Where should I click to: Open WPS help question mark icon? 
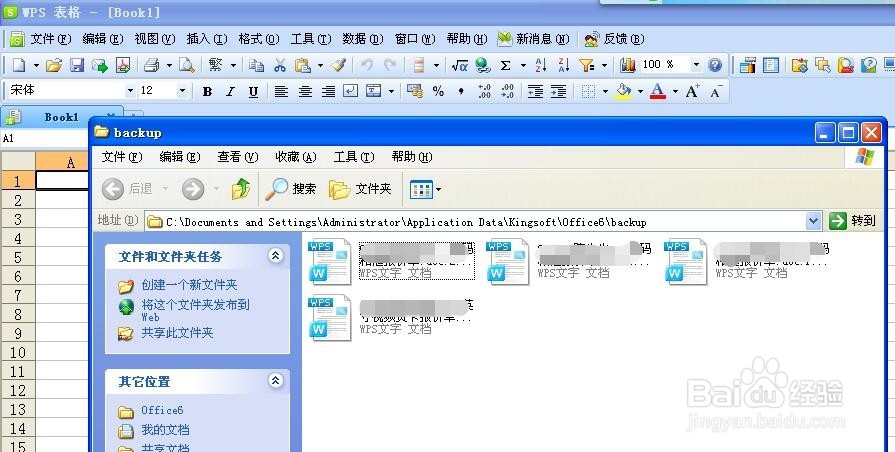[715, 65]
